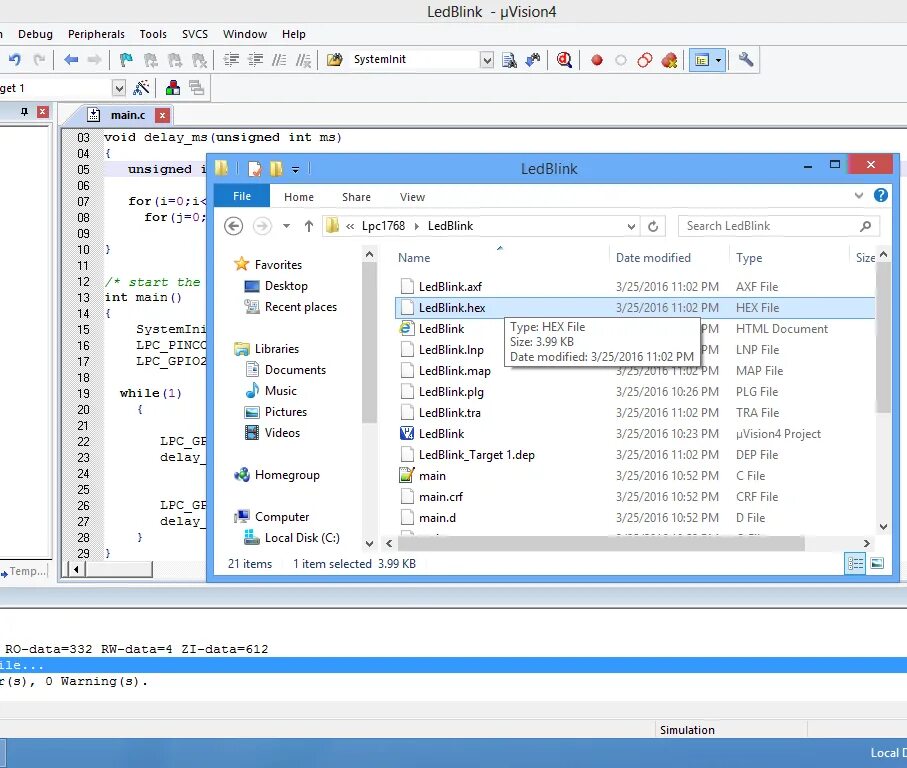907x768 pixels.
Task: Click the Explorer Help question mark button
Action: [x=879, y=196]
